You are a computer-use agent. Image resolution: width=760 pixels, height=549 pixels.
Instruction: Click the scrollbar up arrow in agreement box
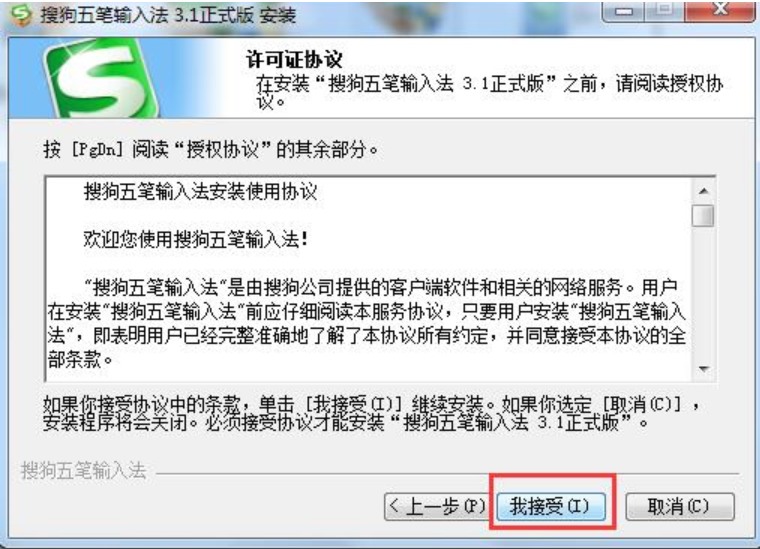pyautogui.click(x=703, y=191)
